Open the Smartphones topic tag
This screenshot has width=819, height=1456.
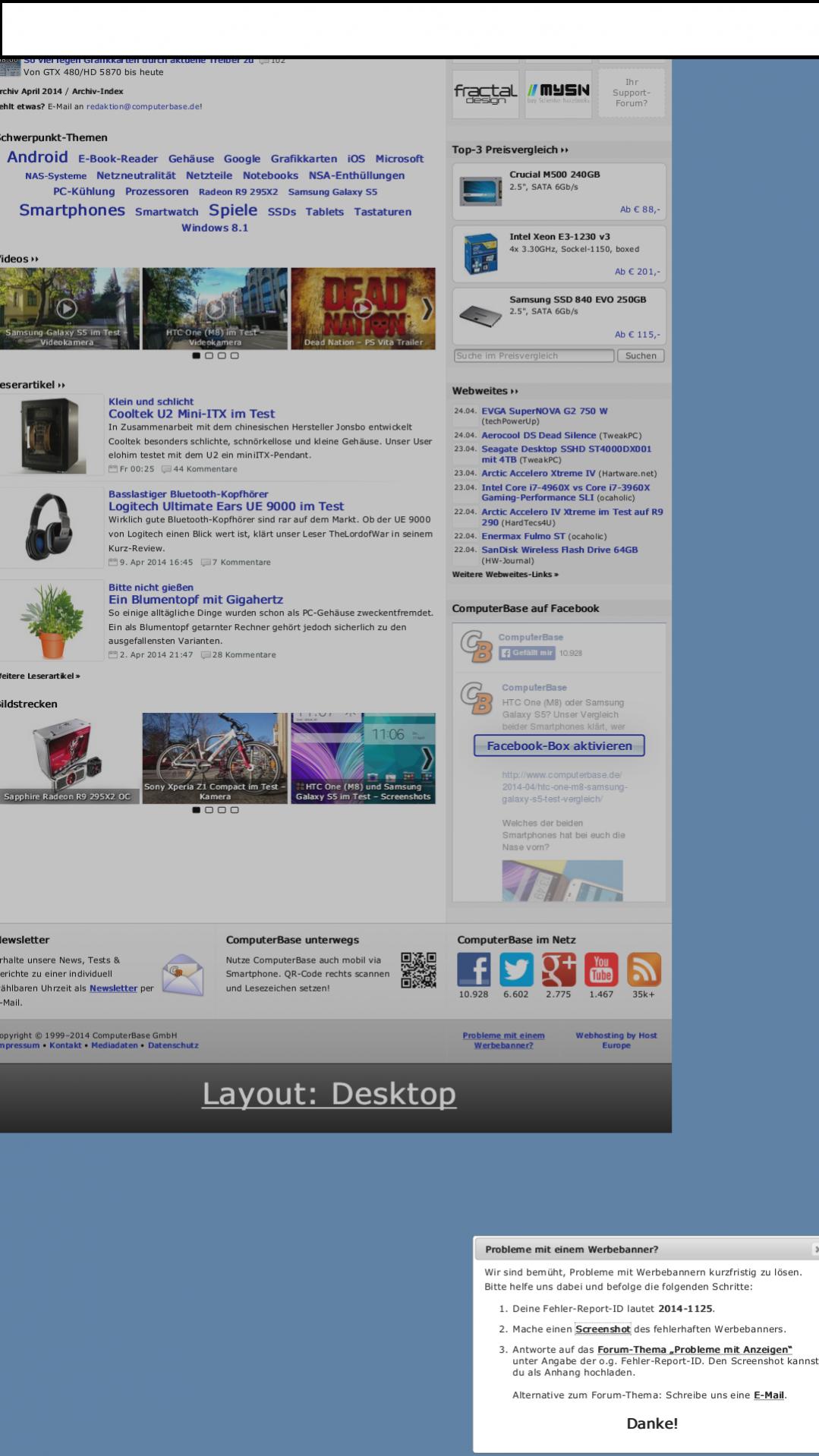(x=72, y=210)
